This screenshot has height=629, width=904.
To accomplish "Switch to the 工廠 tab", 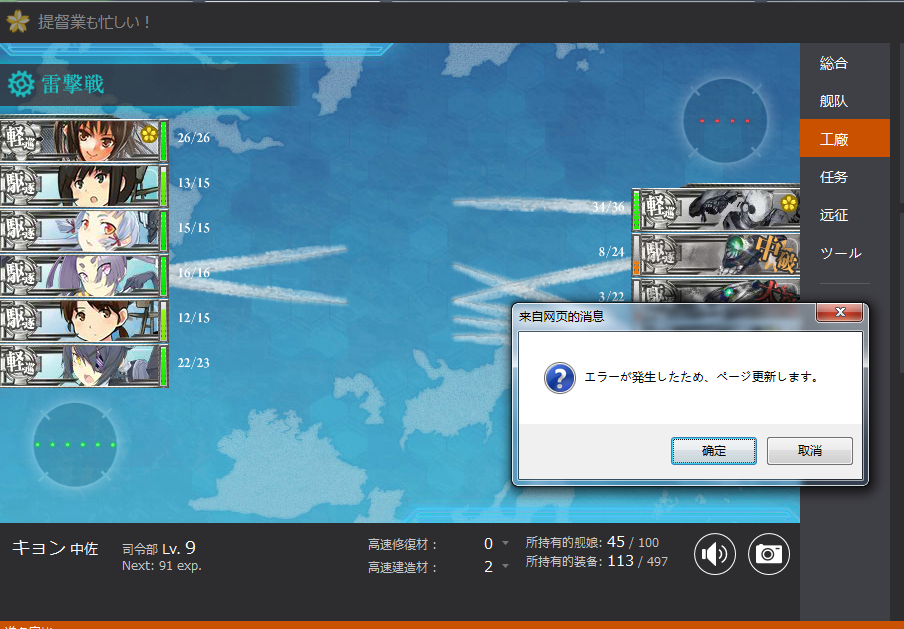I will point(845,138).
